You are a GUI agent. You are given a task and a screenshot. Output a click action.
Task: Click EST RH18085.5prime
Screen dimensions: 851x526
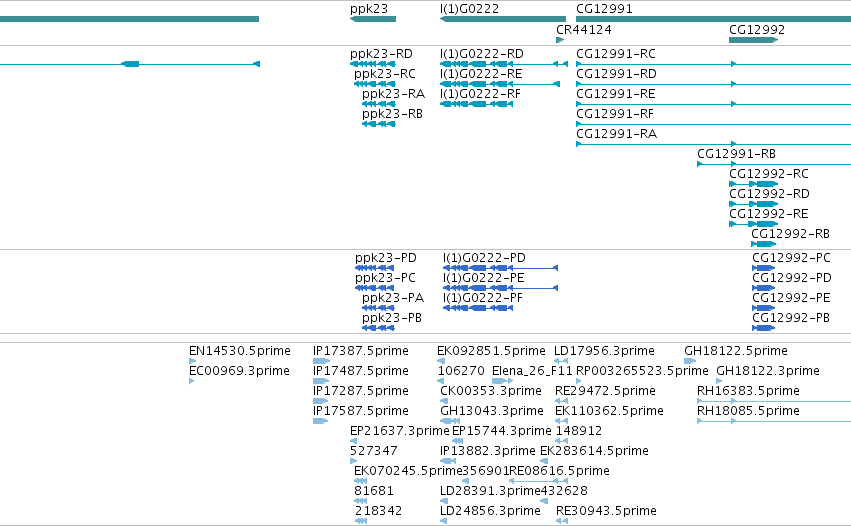tap(774, 421)
